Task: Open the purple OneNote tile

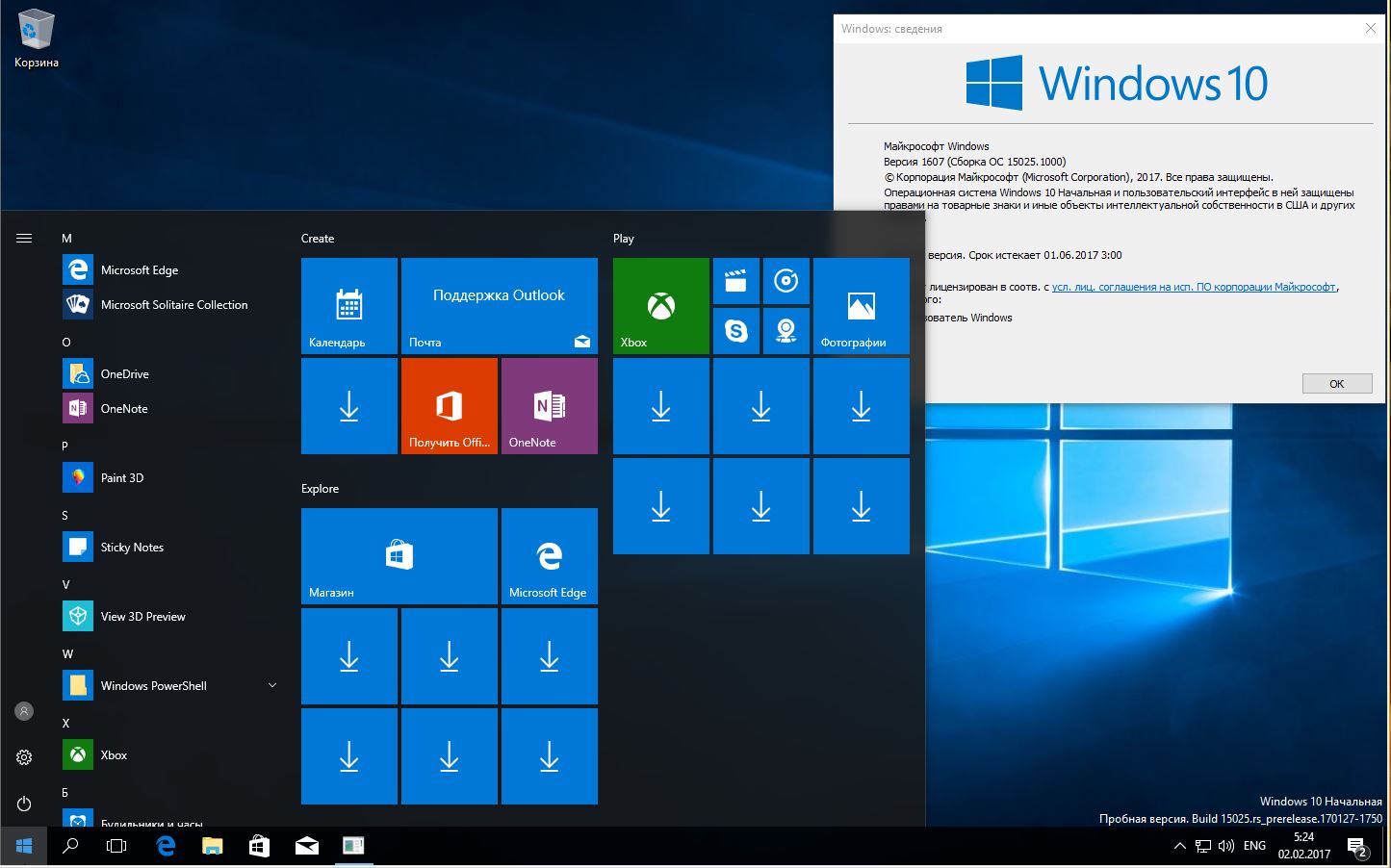Action: (550, 406)
